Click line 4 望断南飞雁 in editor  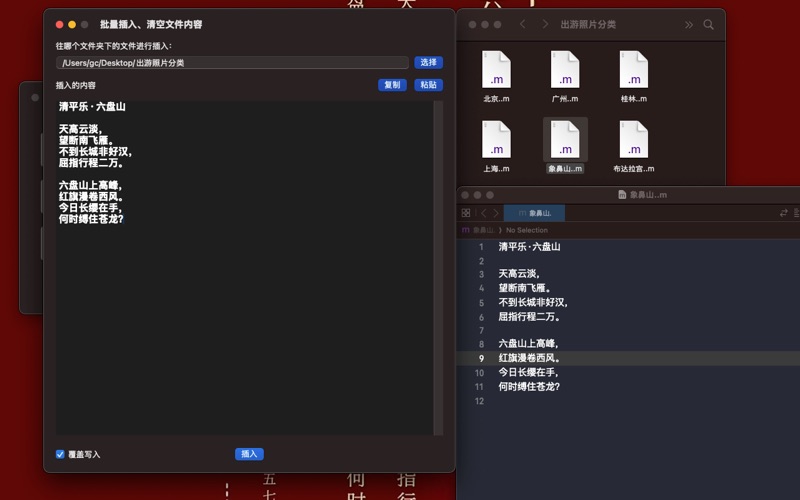(524, 288)
